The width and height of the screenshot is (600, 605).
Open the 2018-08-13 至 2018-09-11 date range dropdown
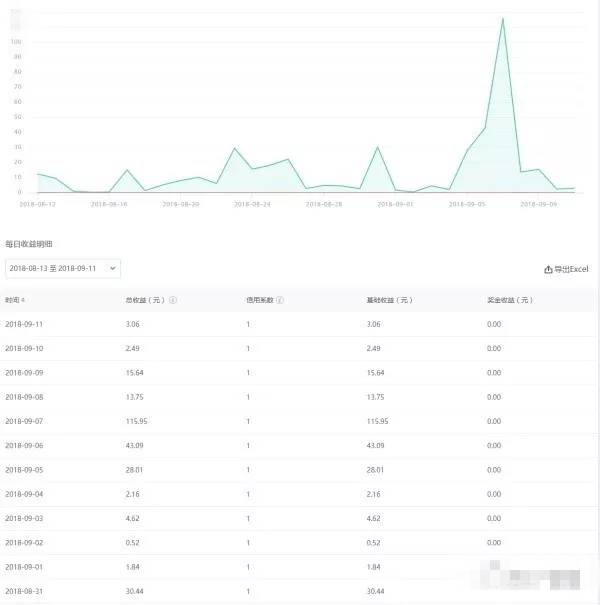pos(63,269)
